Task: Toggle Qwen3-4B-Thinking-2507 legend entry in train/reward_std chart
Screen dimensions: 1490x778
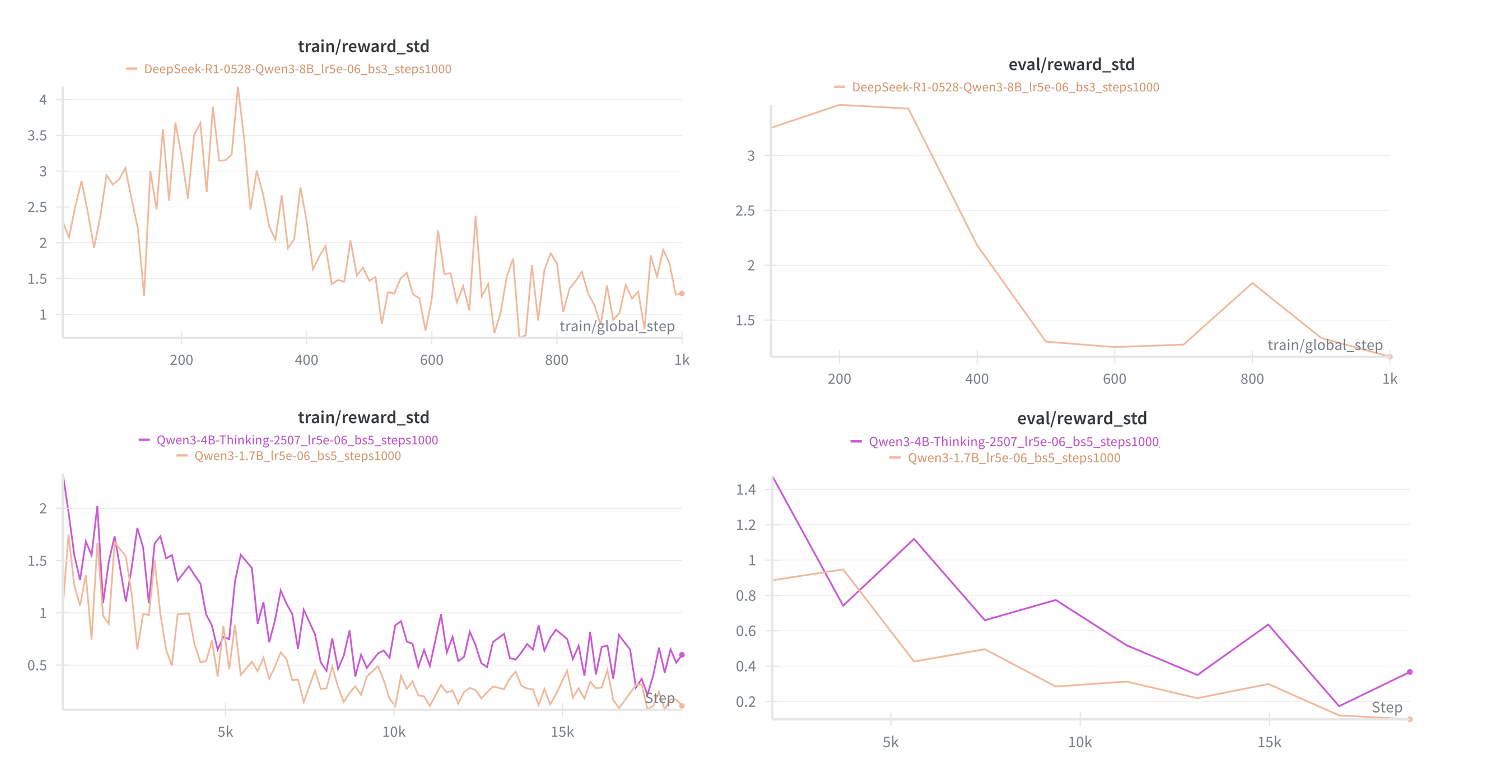Action: [297, 440]
